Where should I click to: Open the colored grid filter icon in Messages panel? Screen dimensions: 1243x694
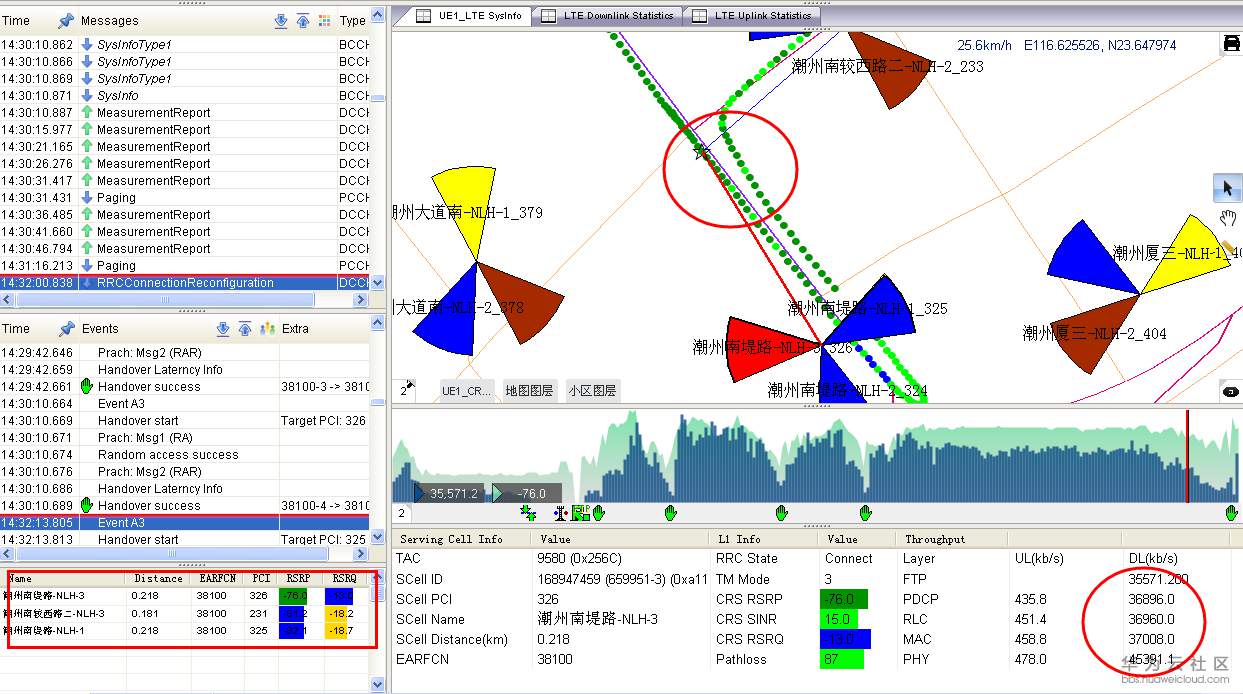click(x=324, y=20)
